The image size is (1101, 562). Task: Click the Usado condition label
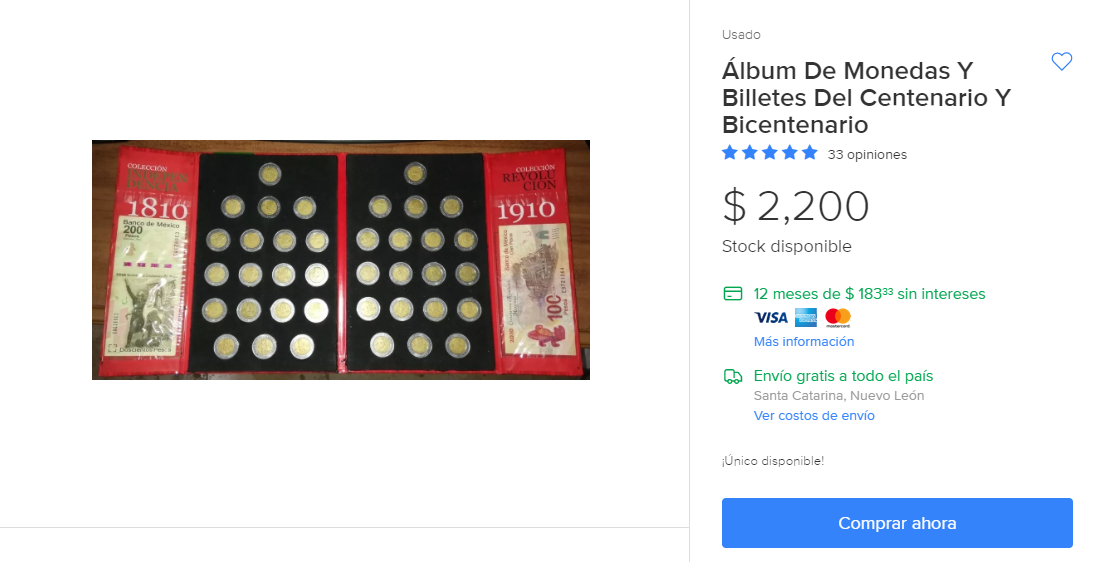tap(741, 35)
